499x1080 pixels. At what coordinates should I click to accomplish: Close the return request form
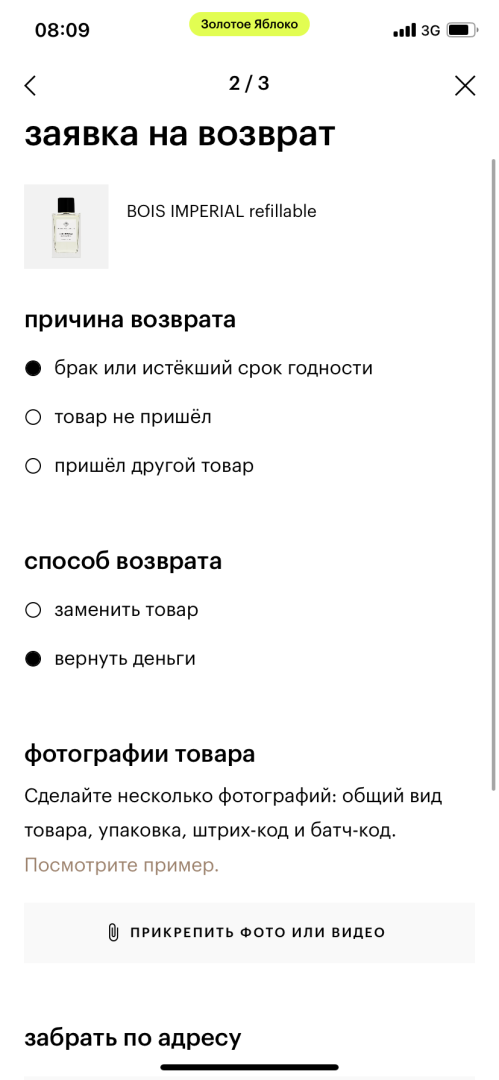[465, 85]
